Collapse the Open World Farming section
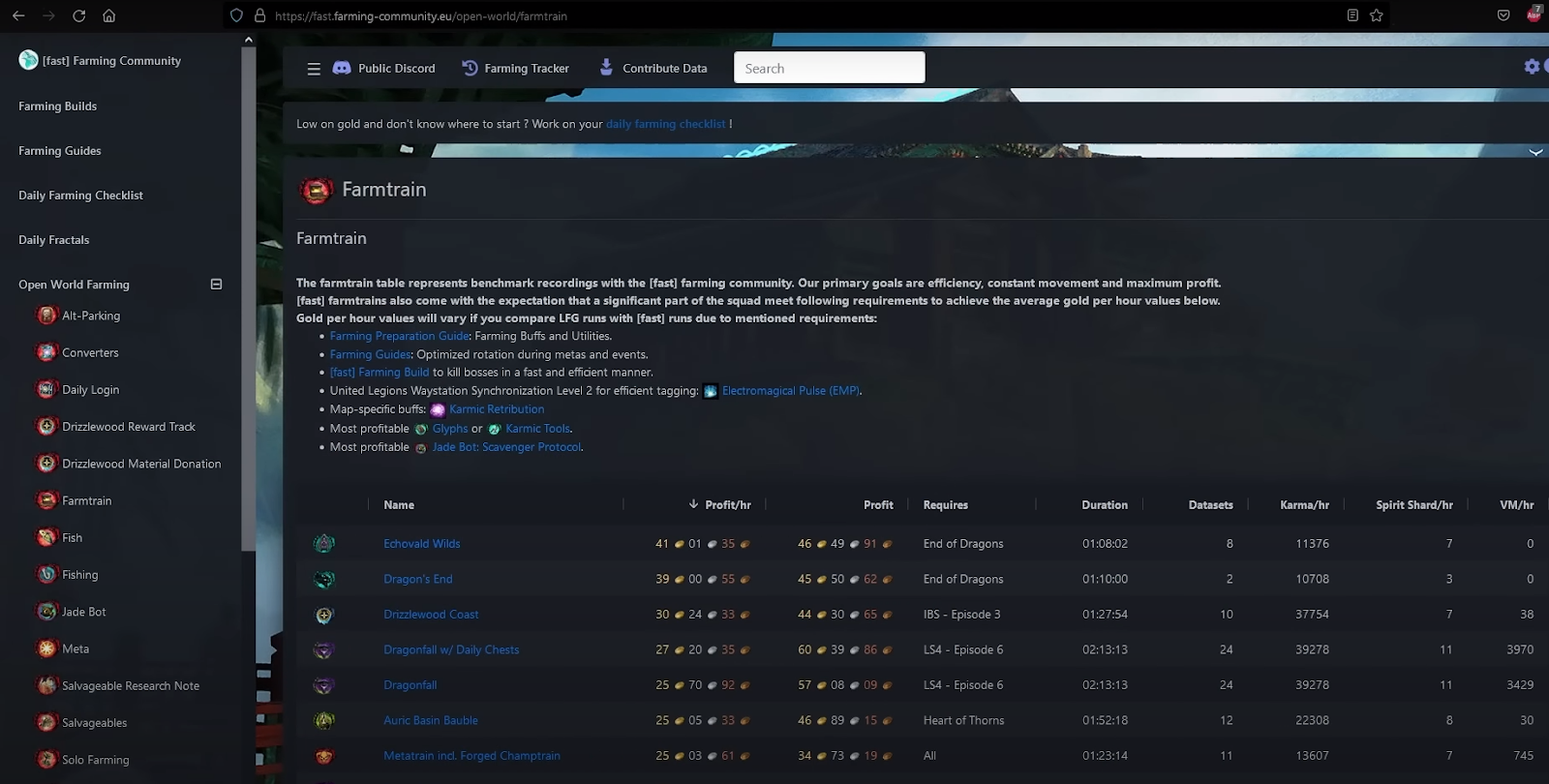The height and width of the screenshot is (784, 1549). point(216,284)
